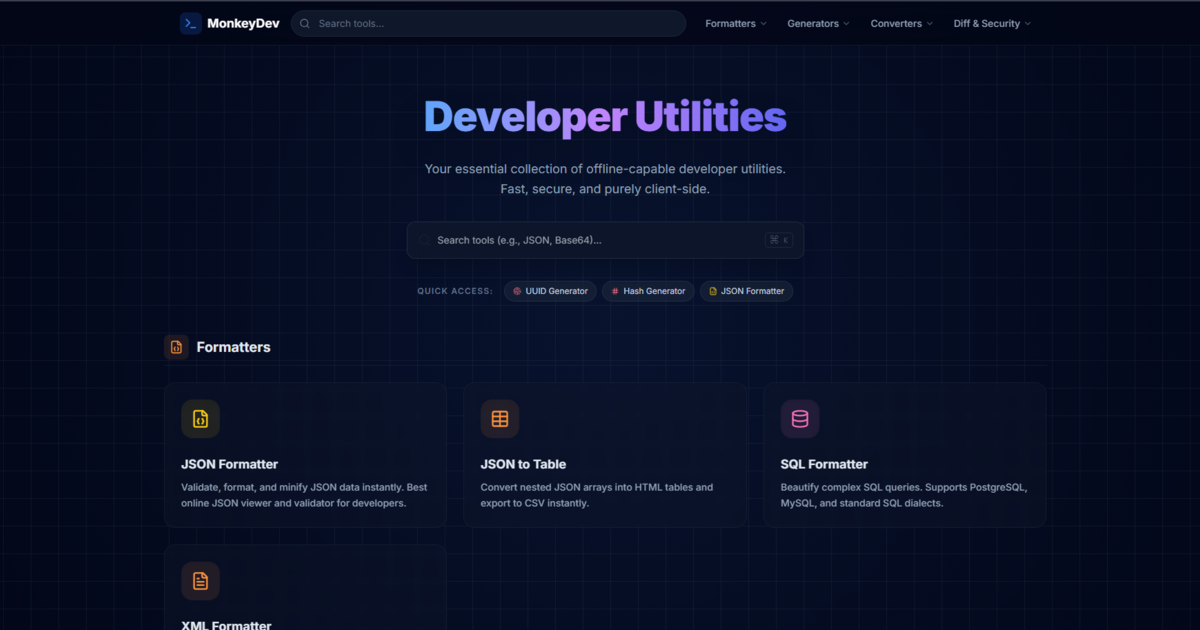The image size is (1200, 630).
Task: Open the Diff & Security menu
Action: pos(991,24)
